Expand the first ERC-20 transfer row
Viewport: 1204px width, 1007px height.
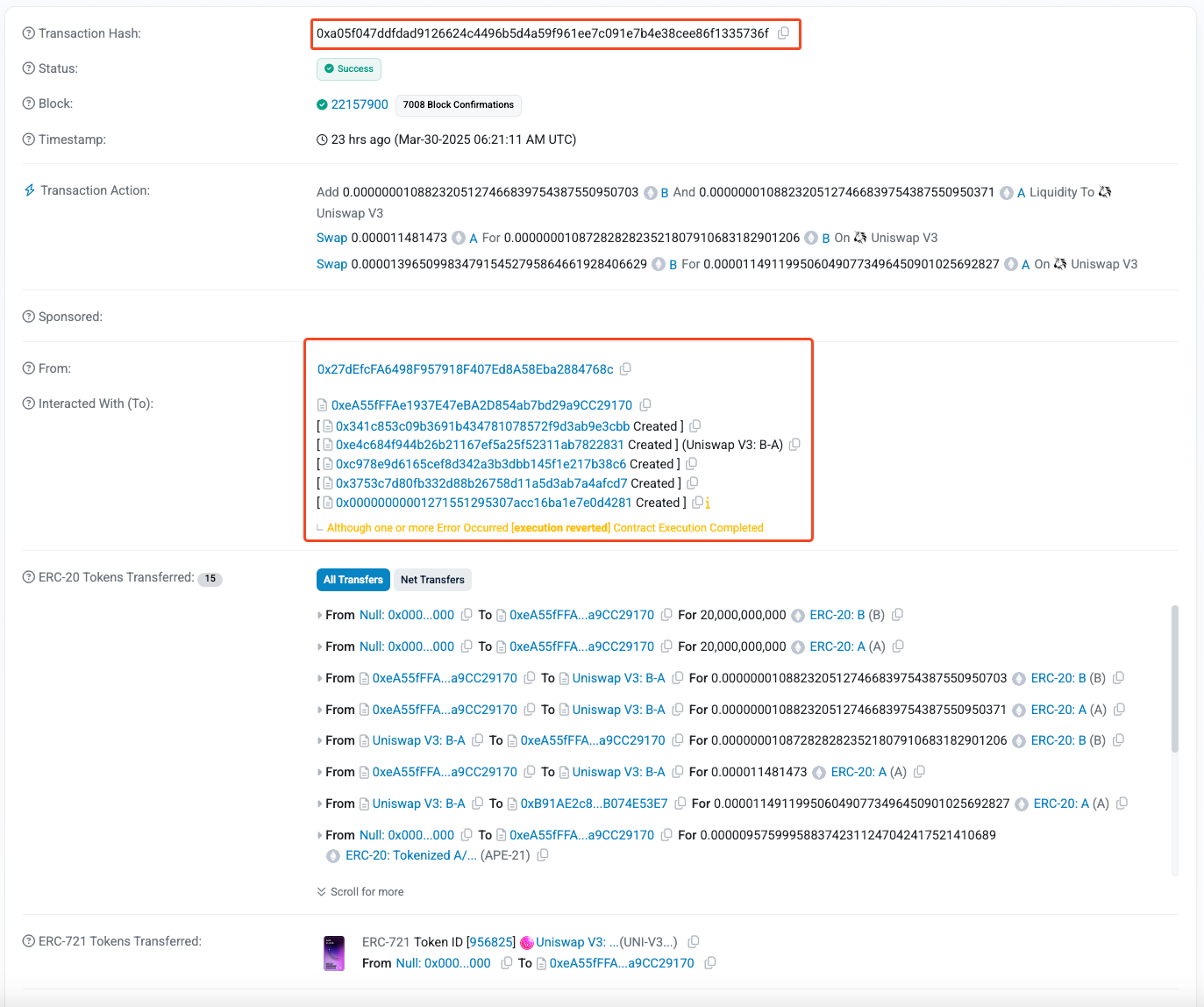coord(319,615)
